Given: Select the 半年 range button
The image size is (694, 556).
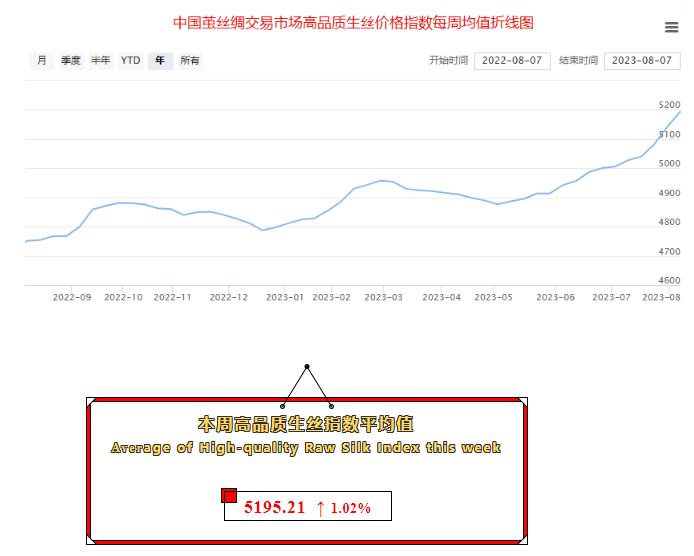Looking at the screenshot, I should pyautogui.click(x=101, y=61).
